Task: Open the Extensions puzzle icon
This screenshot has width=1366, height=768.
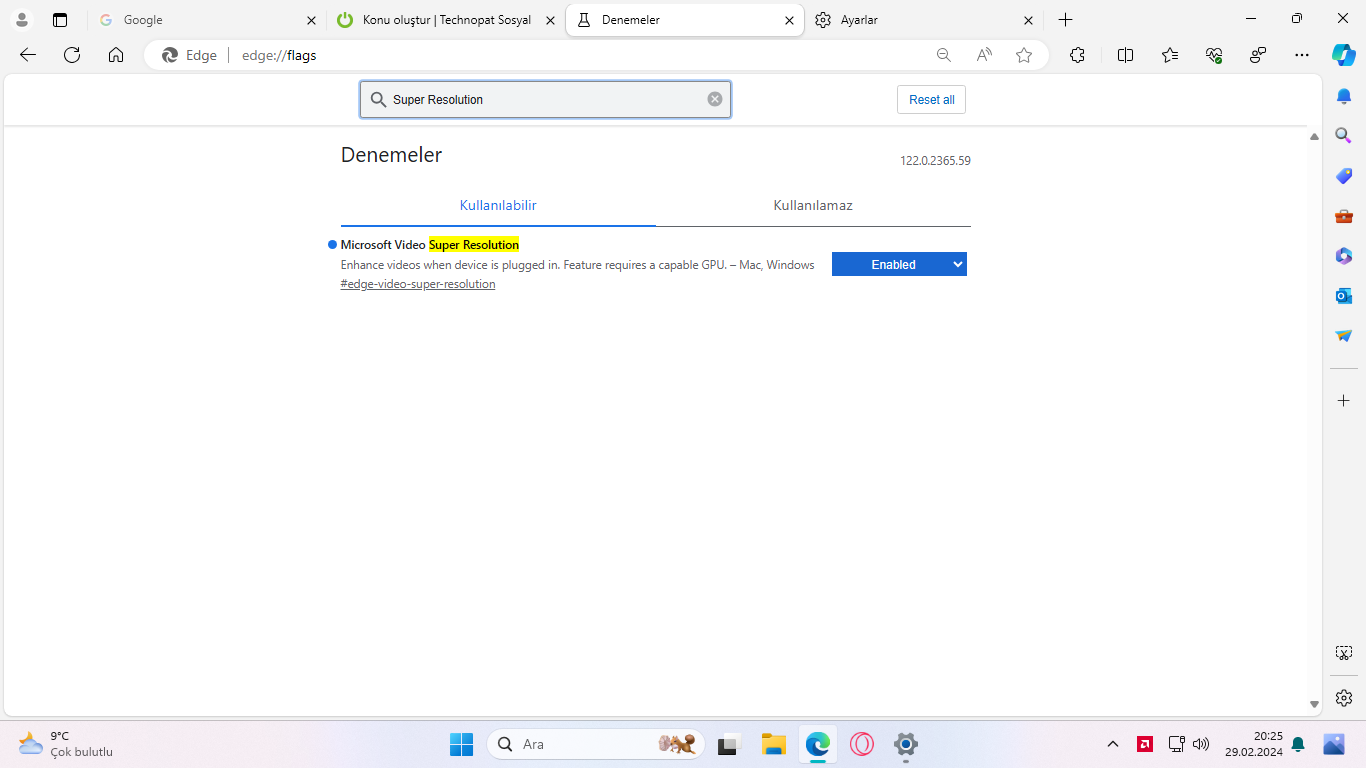Action: click(1077, 55)
